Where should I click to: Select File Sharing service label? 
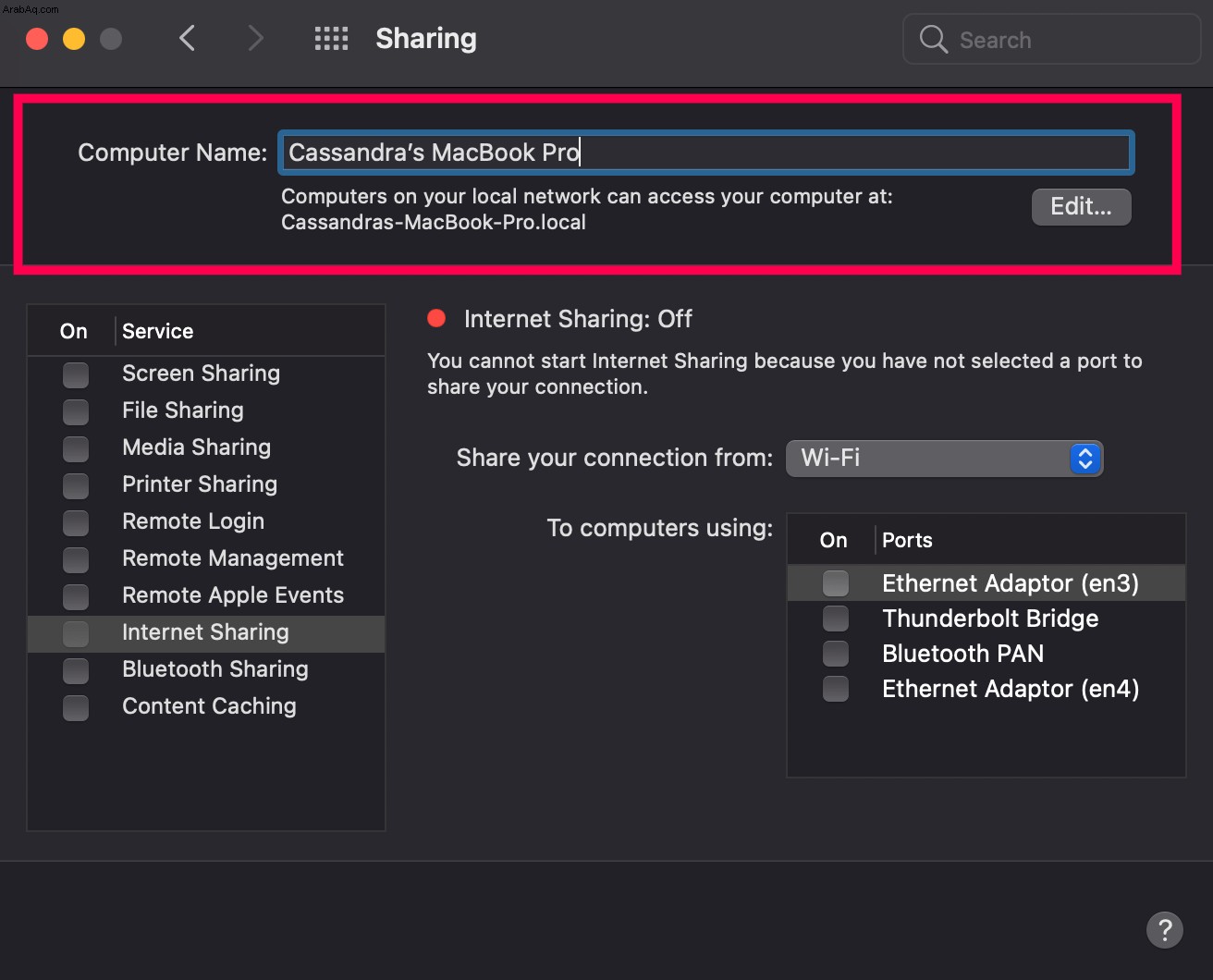[x=183, y=410]
